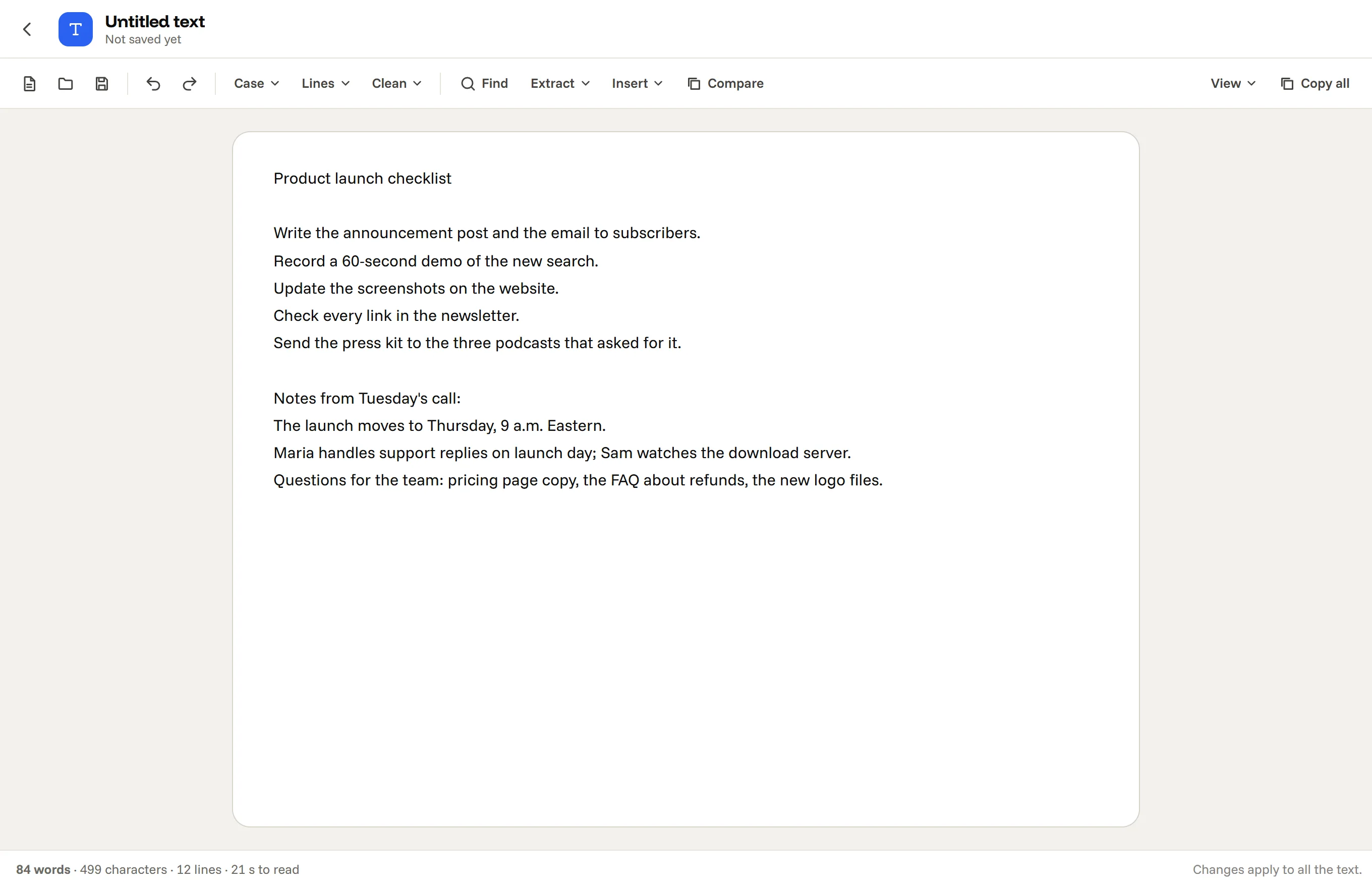This screenshot has width=1372, height=888.
Task: Create a new document with page icon
Action: [x=29, y=84]
